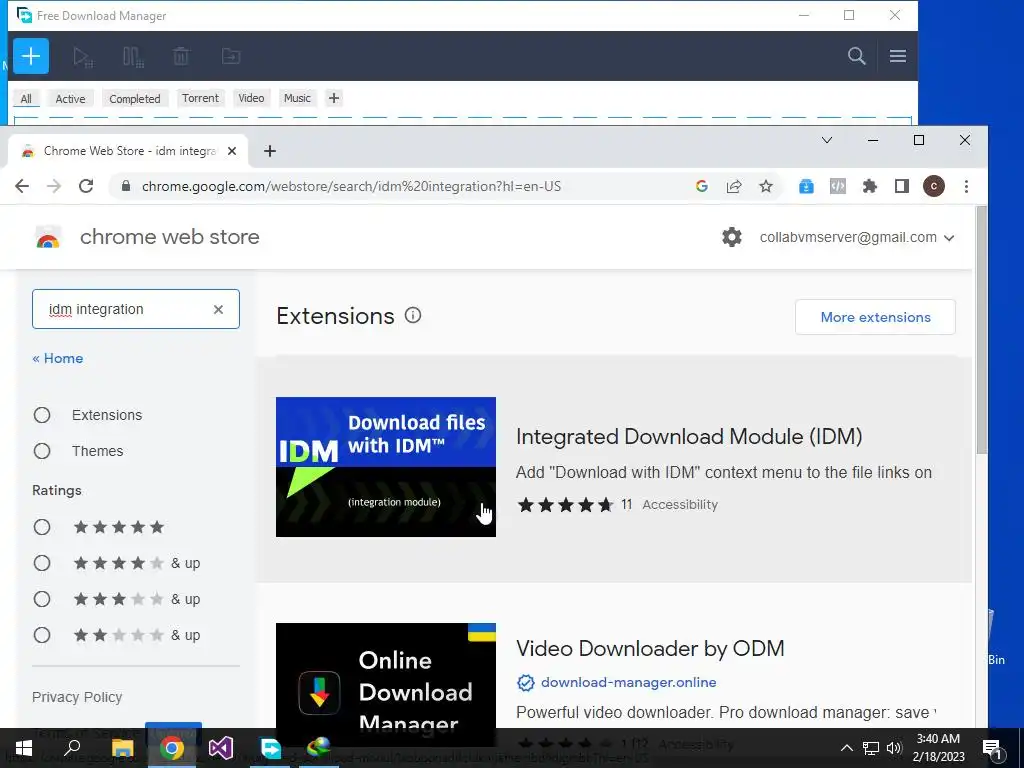Click the blue download extension icon in Chrome toolbar
The width and height of the screenshot is (1024, 768).
point(806,186)
